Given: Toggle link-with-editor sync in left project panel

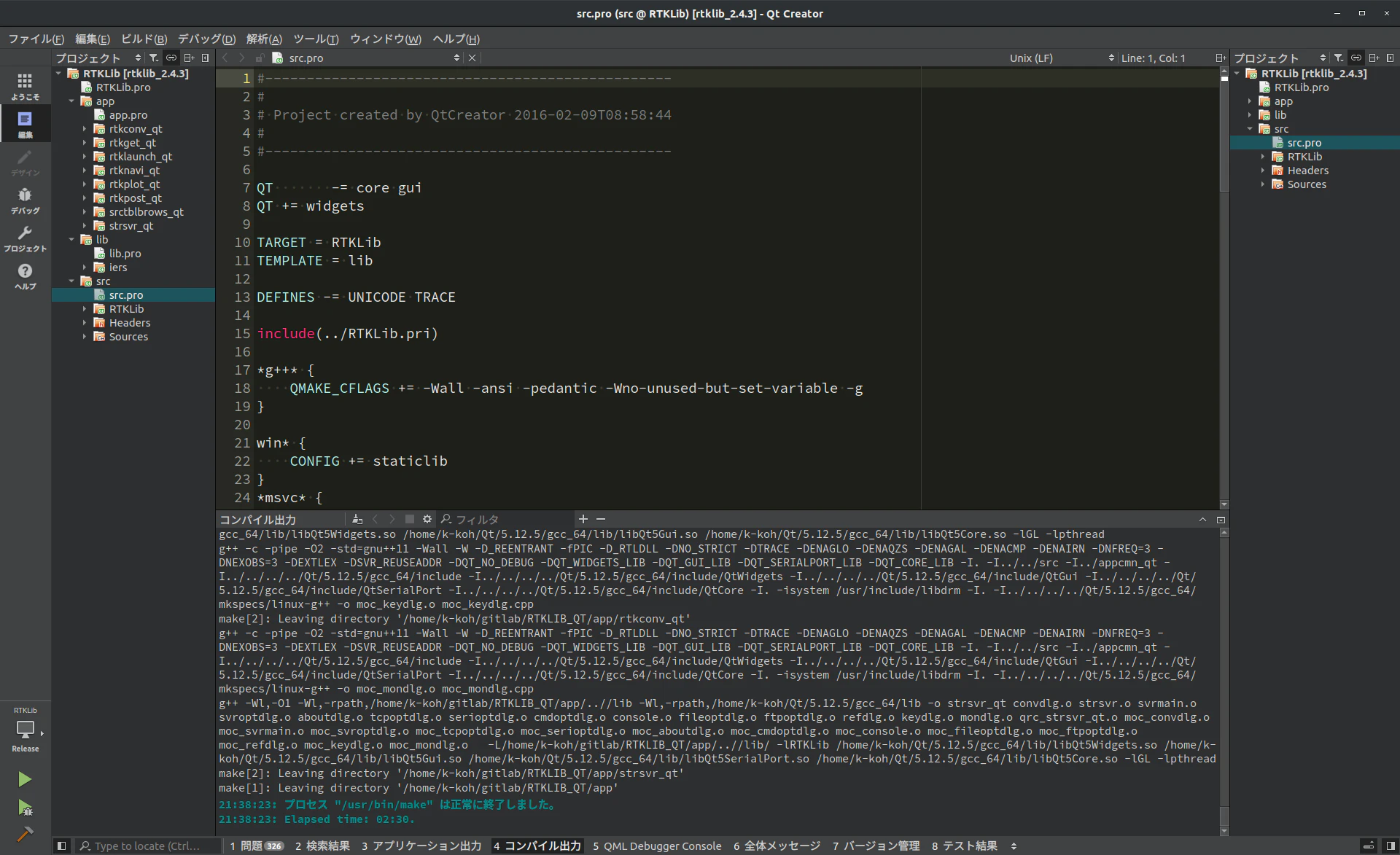Looking at the screenshot, I should pyautogui.click(x=171, y=58).
